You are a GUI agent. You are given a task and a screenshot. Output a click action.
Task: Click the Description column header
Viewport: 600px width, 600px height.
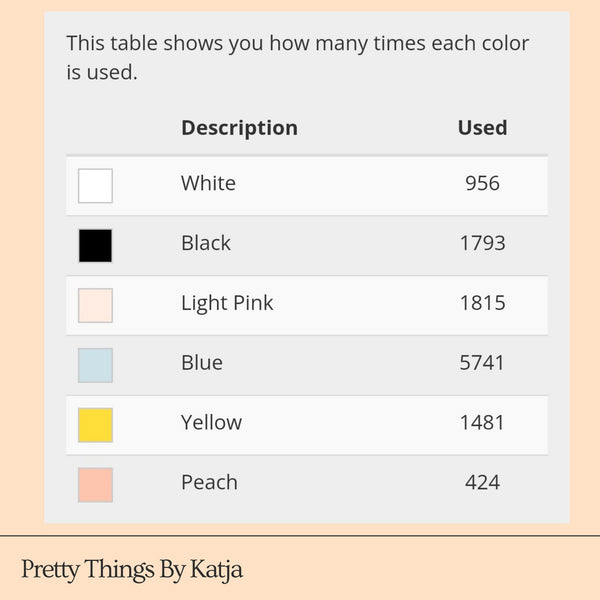coord(239,128)
